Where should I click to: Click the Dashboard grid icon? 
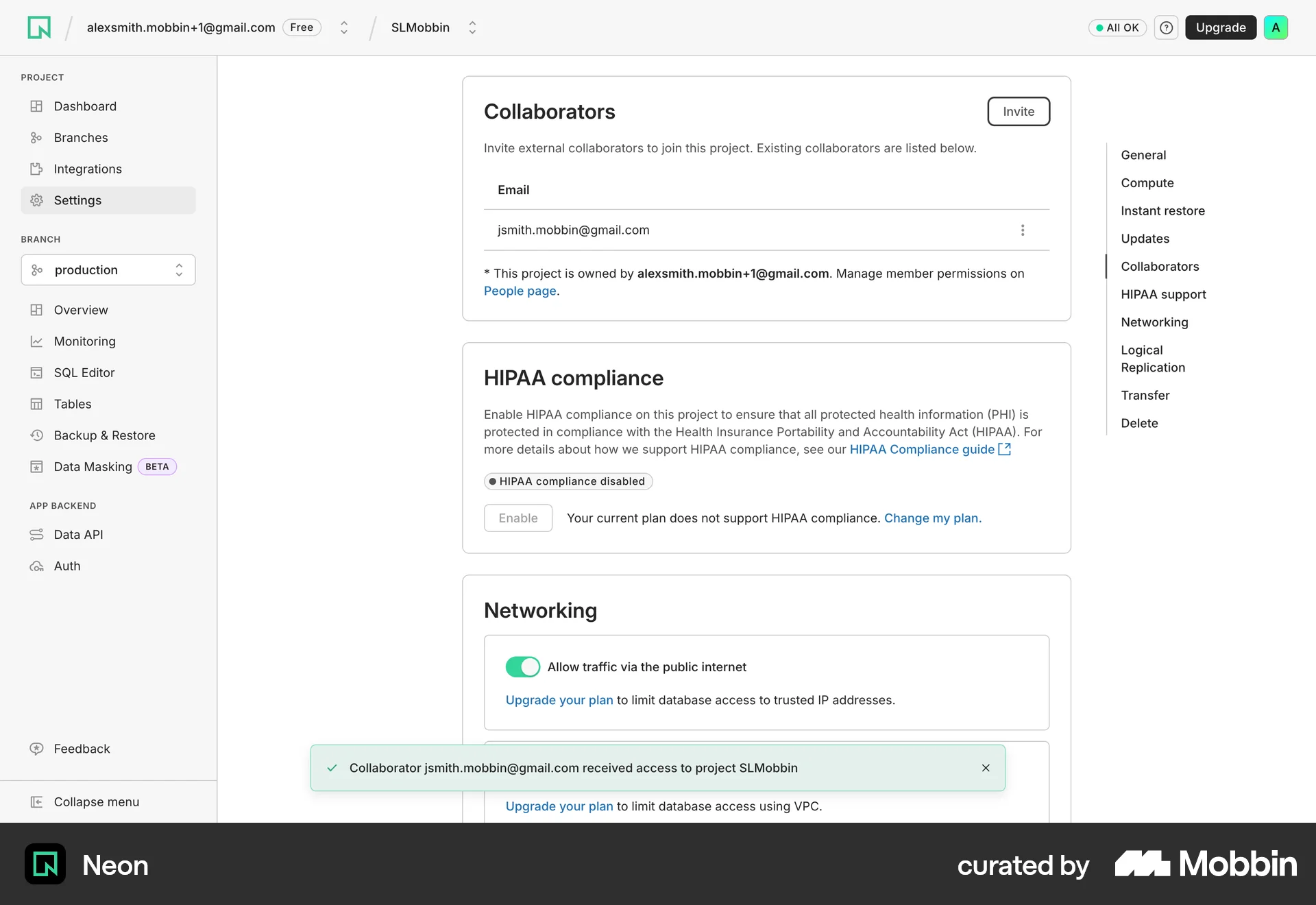tap(36, 106)
